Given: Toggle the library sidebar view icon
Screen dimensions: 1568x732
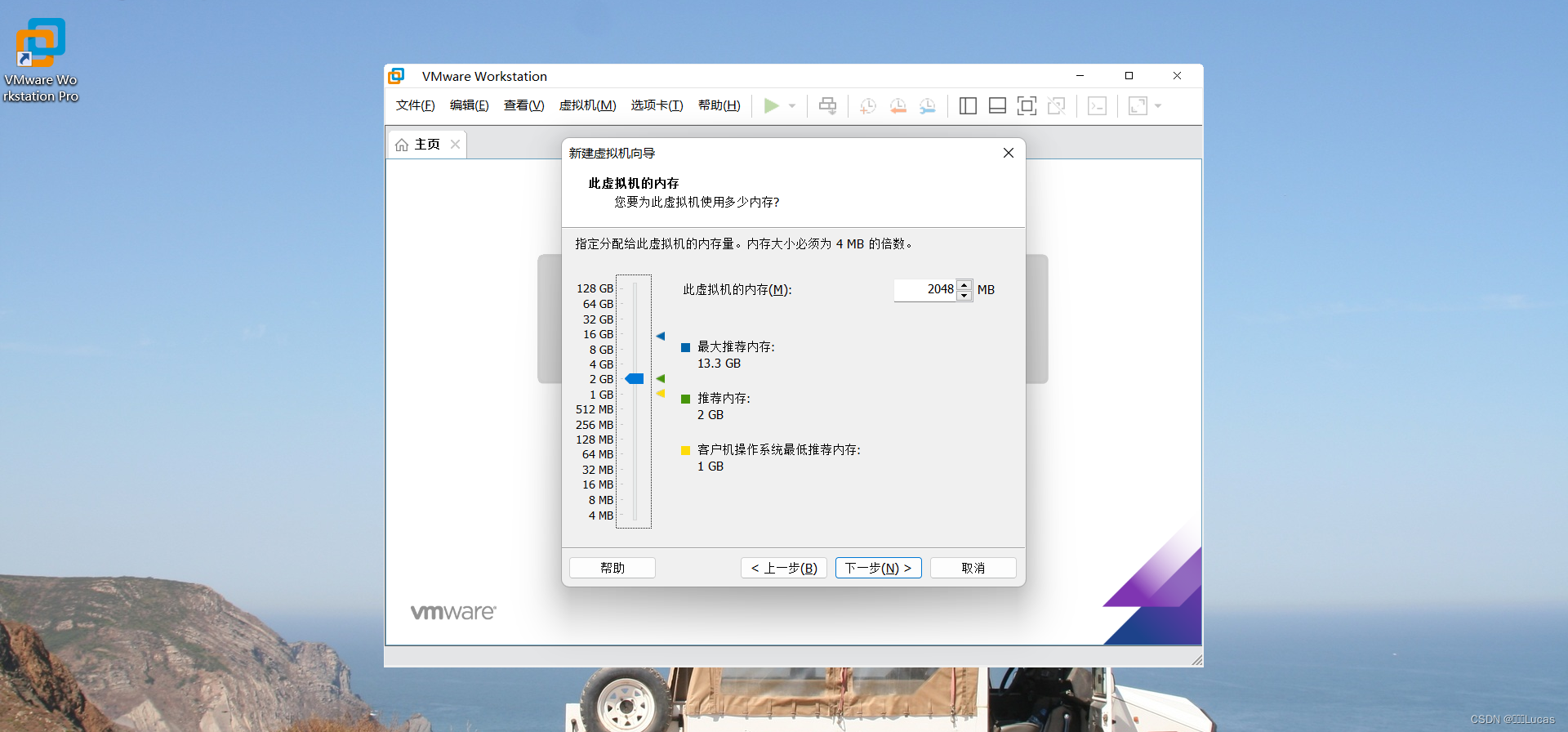Looking at the screenshot, I should [968, 105].
